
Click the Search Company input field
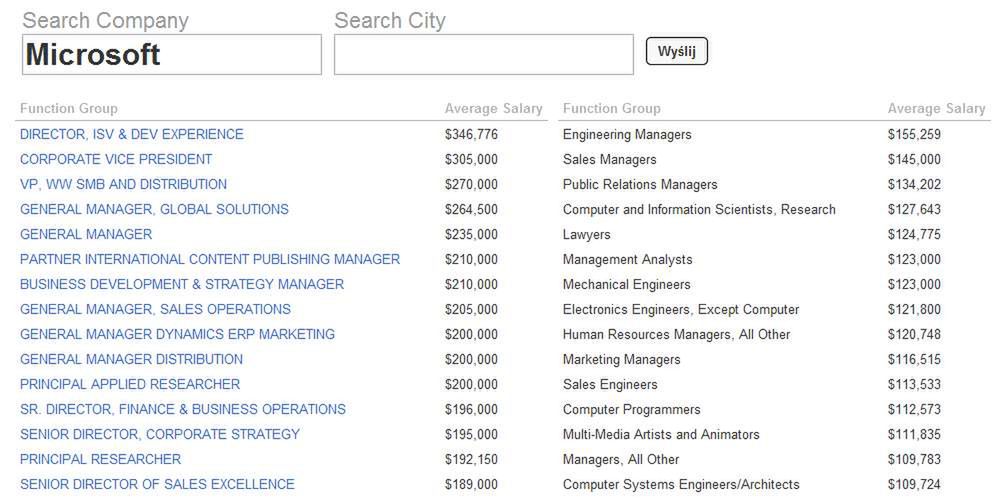172,54
